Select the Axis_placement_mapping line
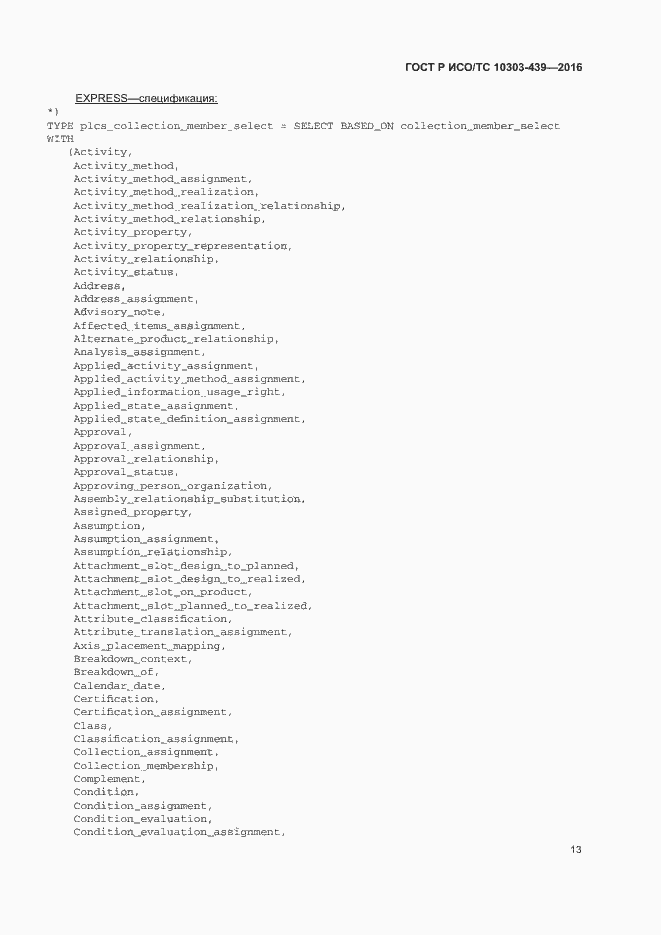The image size is (661, 935). [150, 646]
